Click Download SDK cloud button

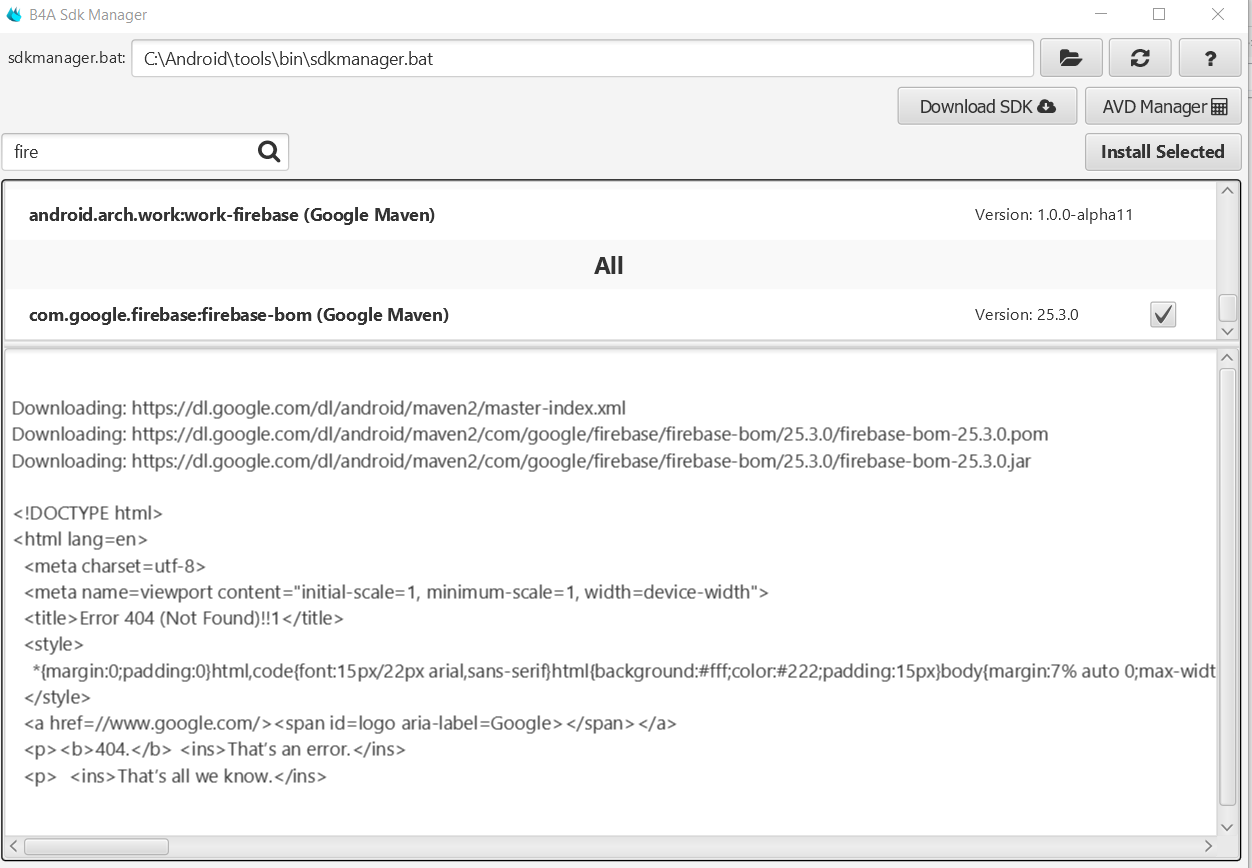pos(987,106)
